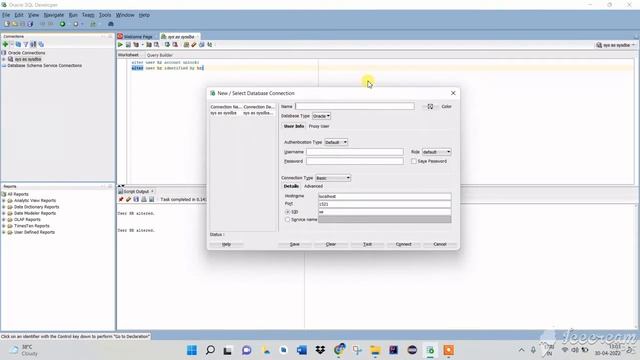Click the Color button to pick connection color
Screen dimensions: 640x360
click(446, 106)
